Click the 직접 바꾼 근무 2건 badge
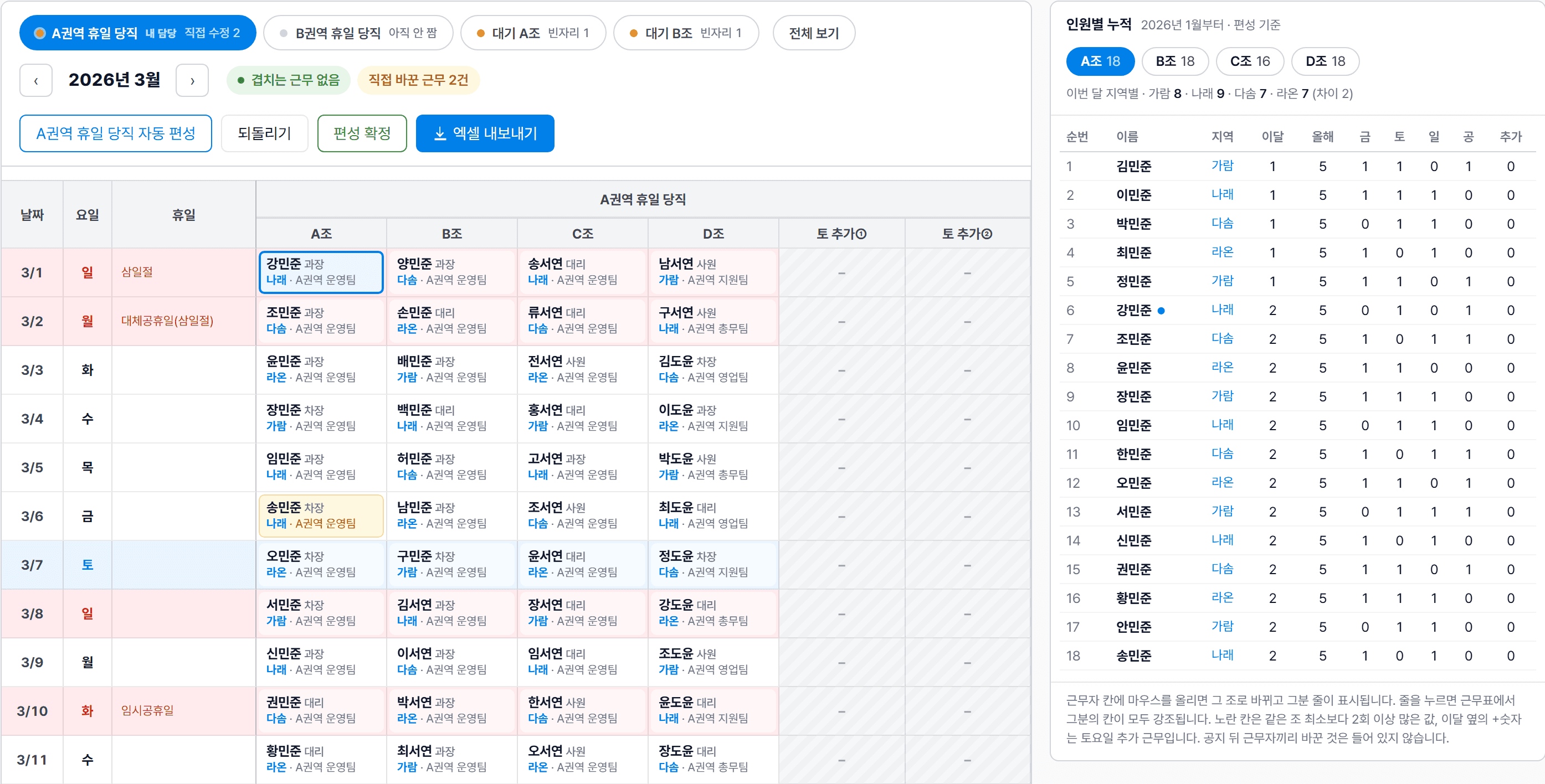The width and height of the screenshot is (1545, 784). point(418,80)
